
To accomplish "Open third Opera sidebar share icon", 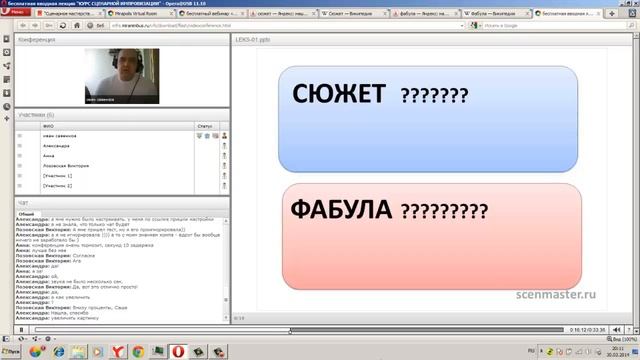I will pos(7,66).
